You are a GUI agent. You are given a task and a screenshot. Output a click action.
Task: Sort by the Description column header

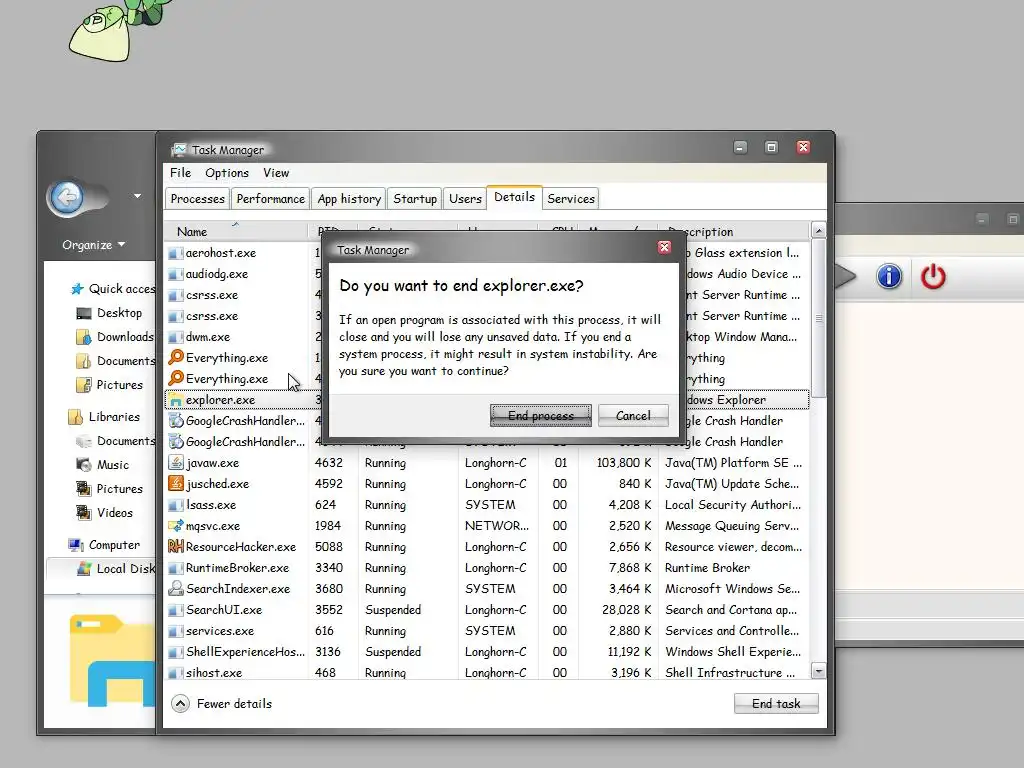(734, 231)
